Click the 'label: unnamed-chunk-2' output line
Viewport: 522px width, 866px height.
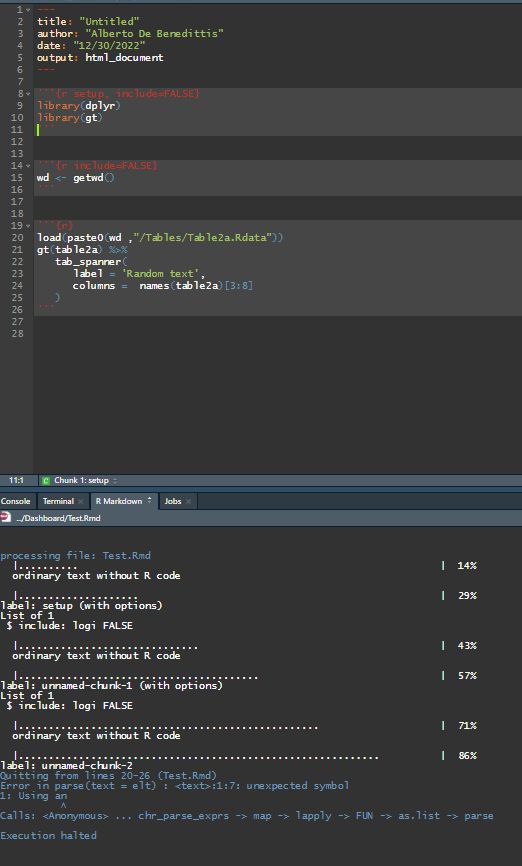point(66,765)
